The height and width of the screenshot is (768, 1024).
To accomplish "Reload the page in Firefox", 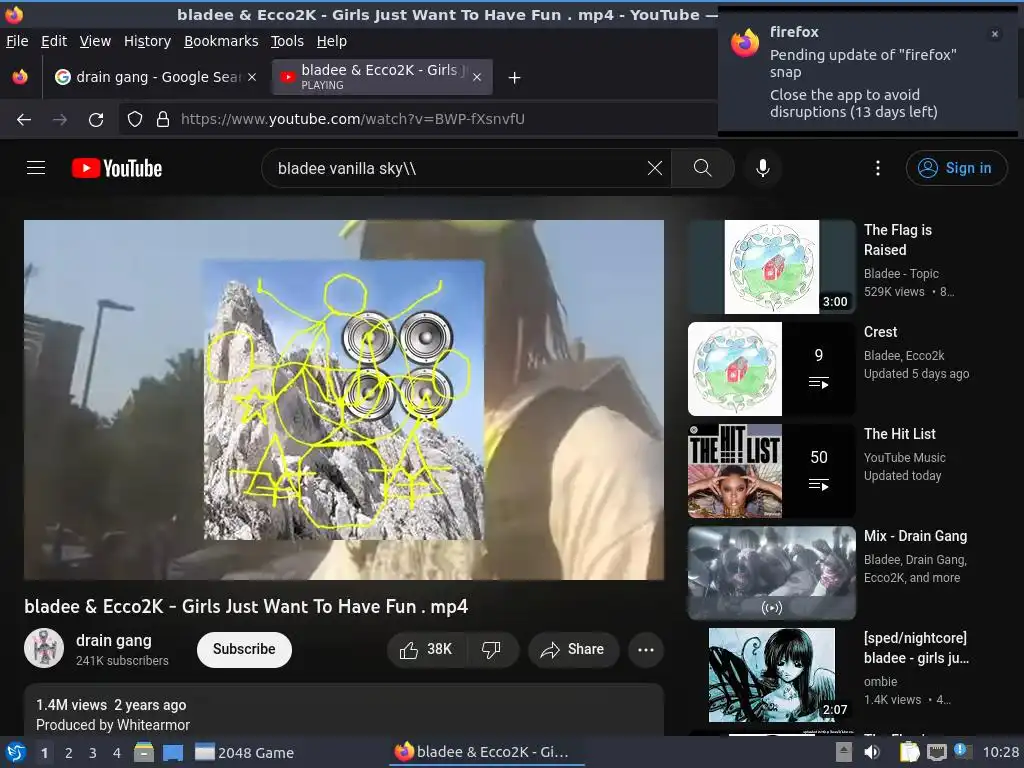I will click(x=96, y=120).
